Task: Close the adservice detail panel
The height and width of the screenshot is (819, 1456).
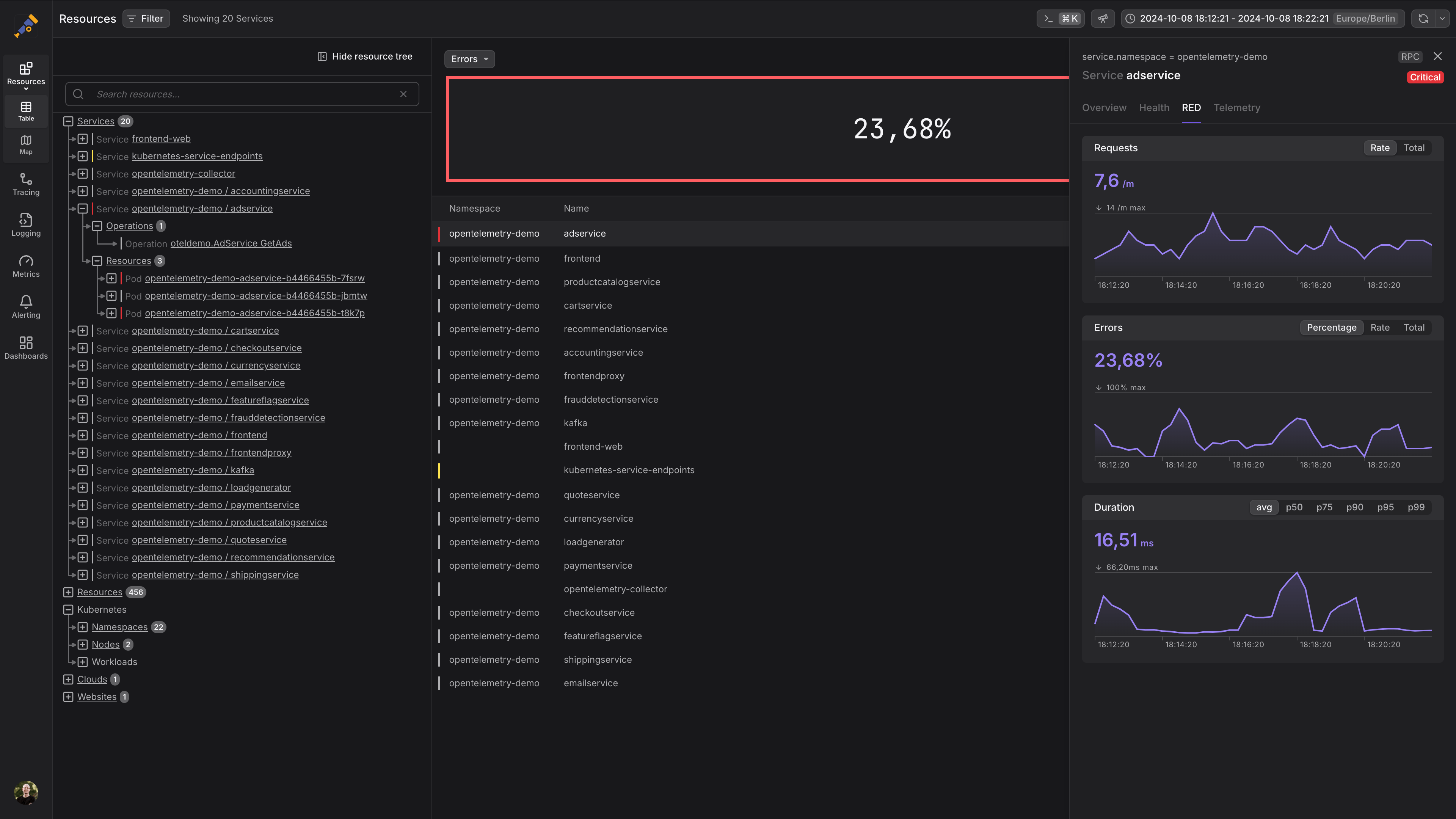Action: pyautogui.click(x=1438, y=56)
